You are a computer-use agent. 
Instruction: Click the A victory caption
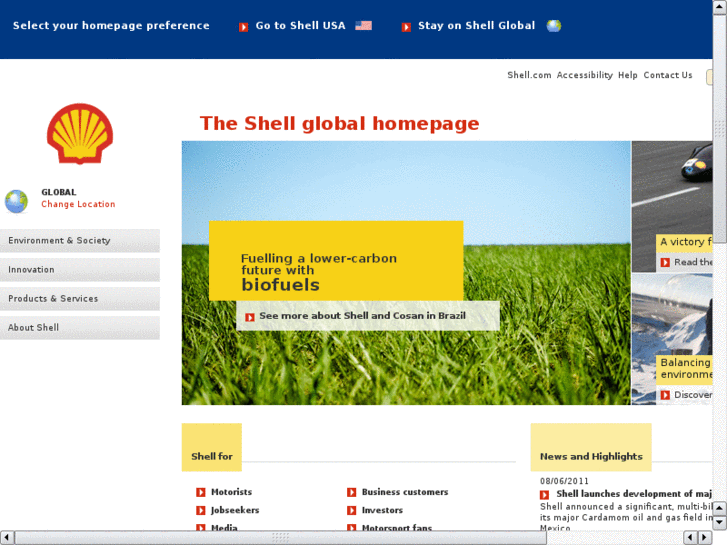[x=685, y=242]
